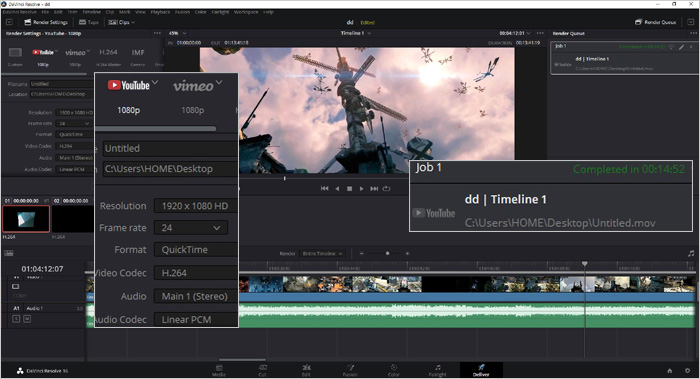Open the File menu
This screenshot has width=700, height=379.
click(x=45, y=12)
